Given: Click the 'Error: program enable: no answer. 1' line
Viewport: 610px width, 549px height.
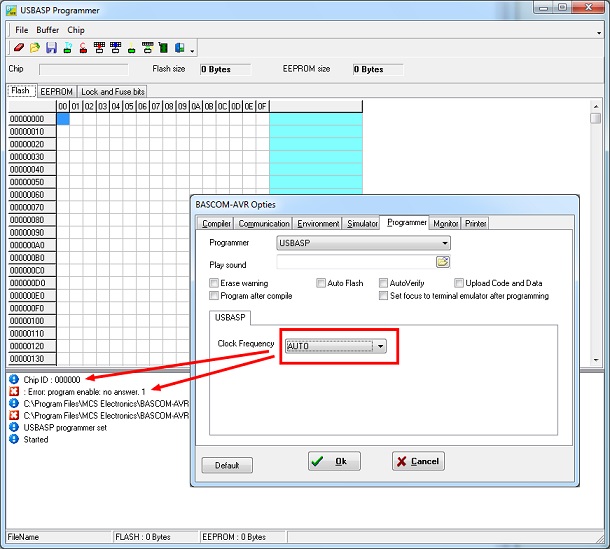Looking at the screenshot, I should pos(84,392).
